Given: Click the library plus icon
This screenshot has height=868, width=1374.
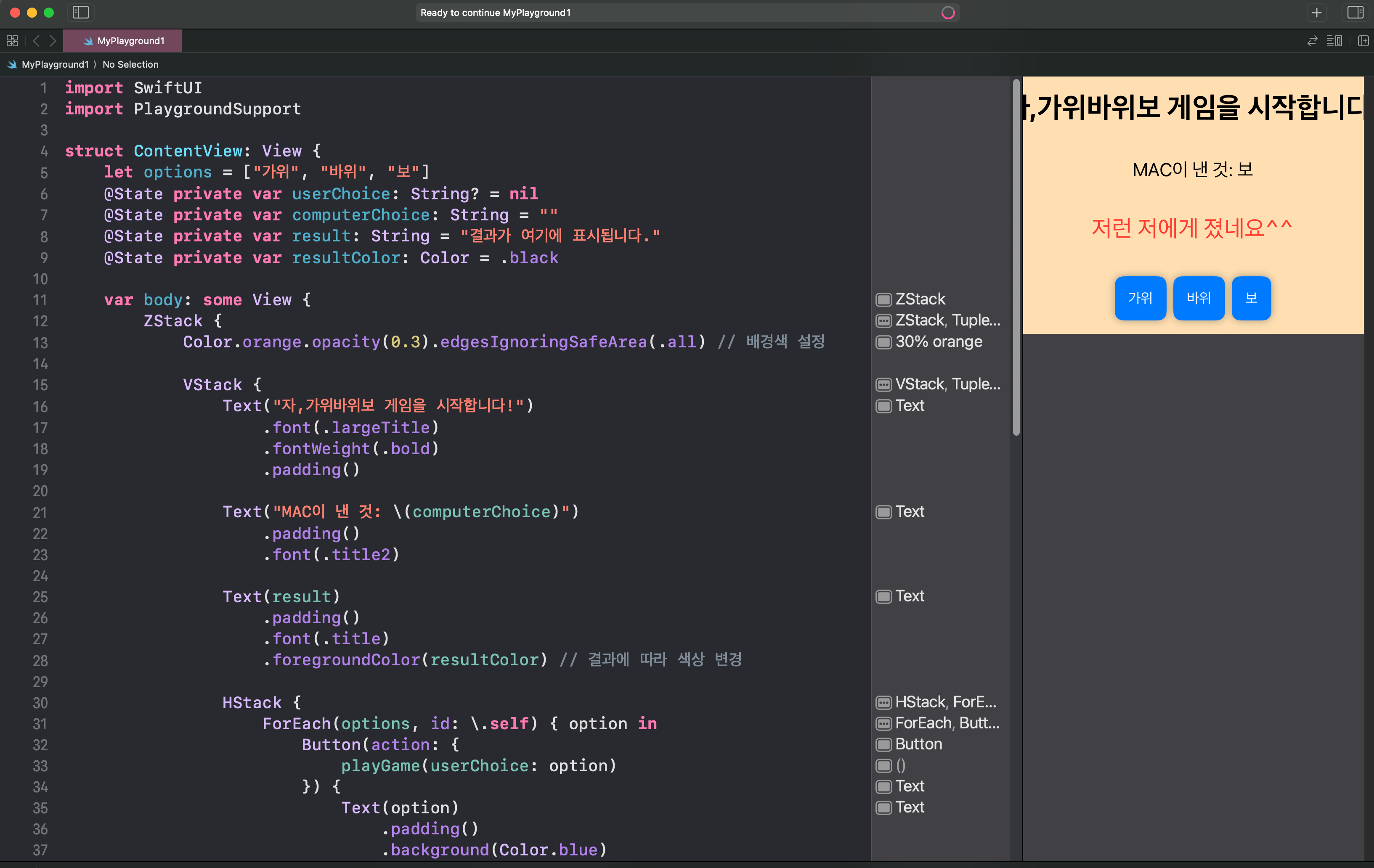Looking at the screenshot, I should tap(1316, 12).
